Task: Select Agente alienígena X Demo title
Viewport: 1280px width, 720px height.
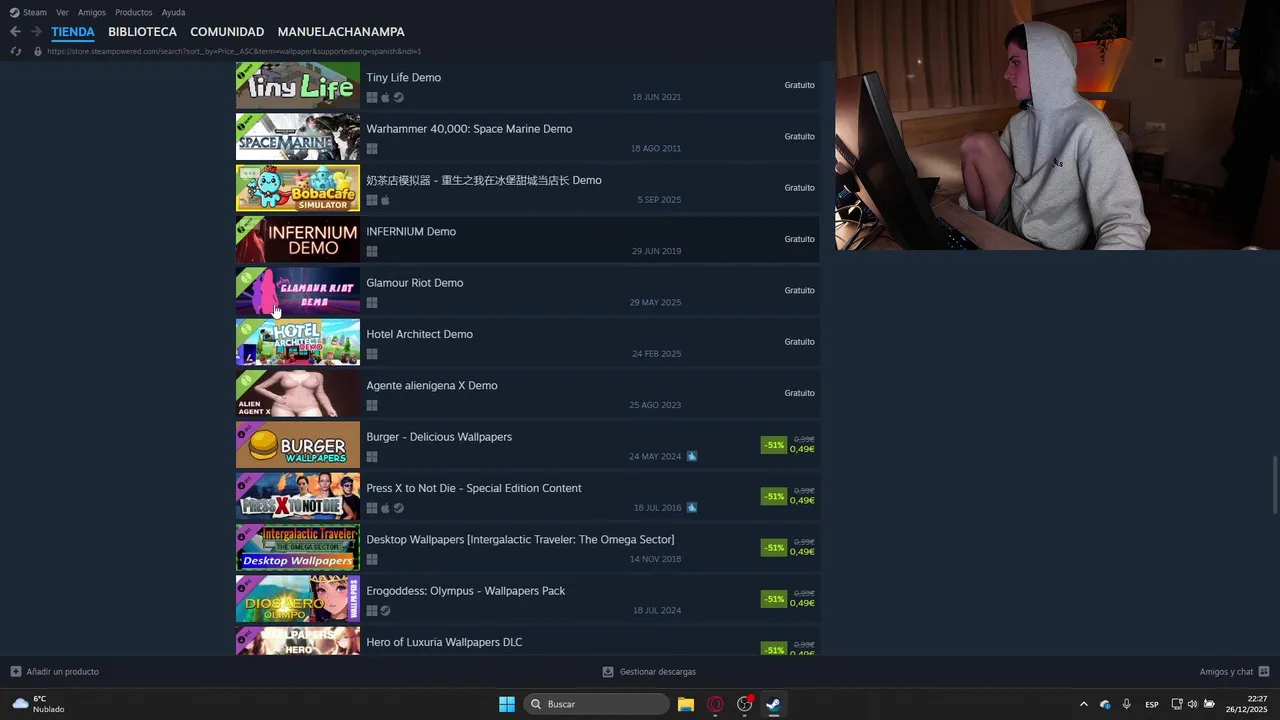Action: coord(431,385)
